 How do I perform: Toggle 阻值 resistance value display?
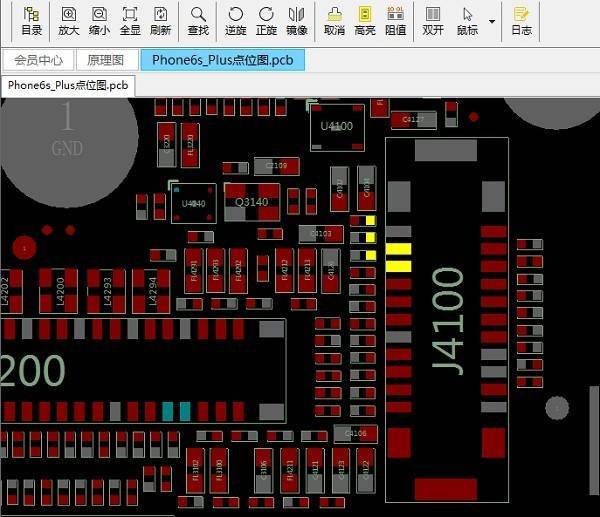click(395, 20)
